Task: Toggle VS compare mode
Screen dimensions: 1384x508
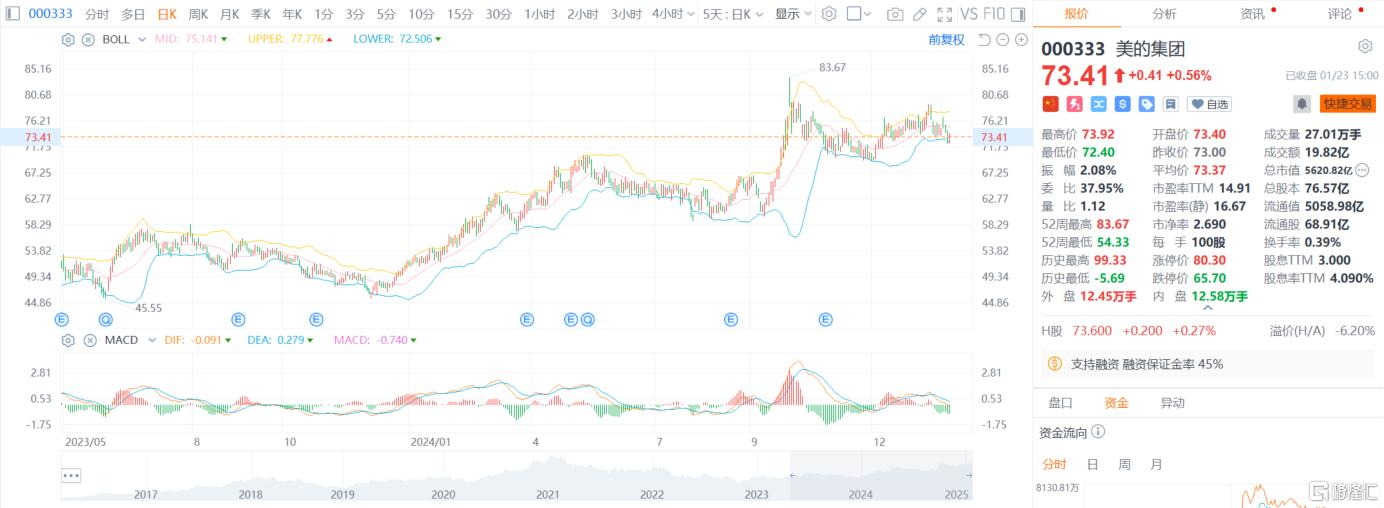Action: click(968, 14)
